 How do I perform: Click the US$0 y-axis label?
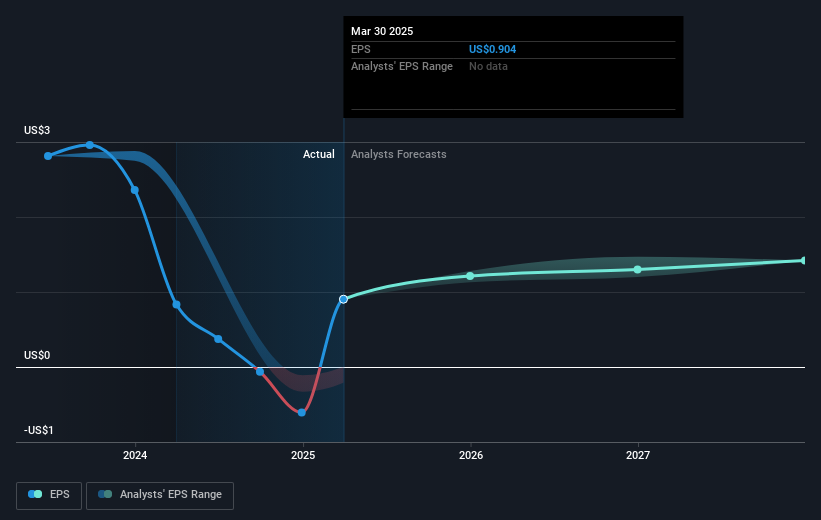click(x=37, y=356)
